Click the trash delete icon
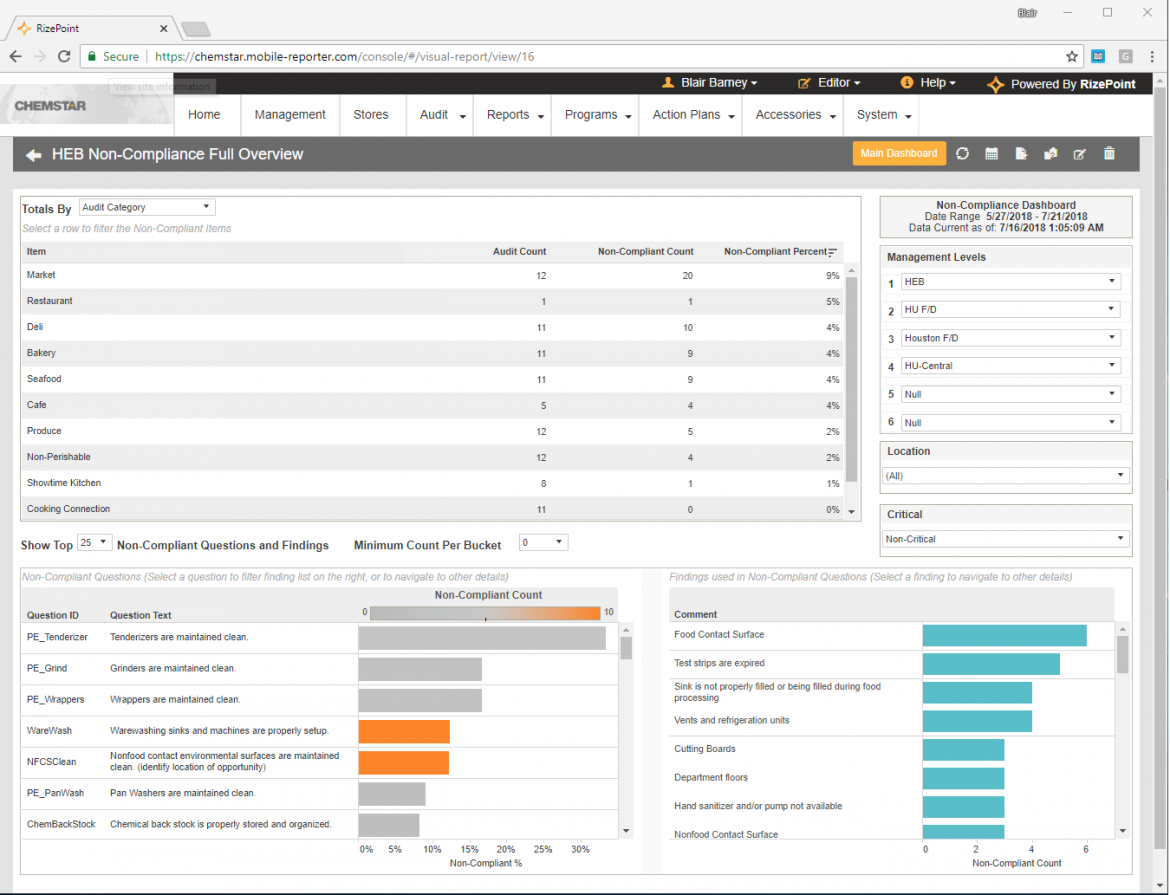Viewport: 1170px width, 895px height. (x=1109, y=154)
